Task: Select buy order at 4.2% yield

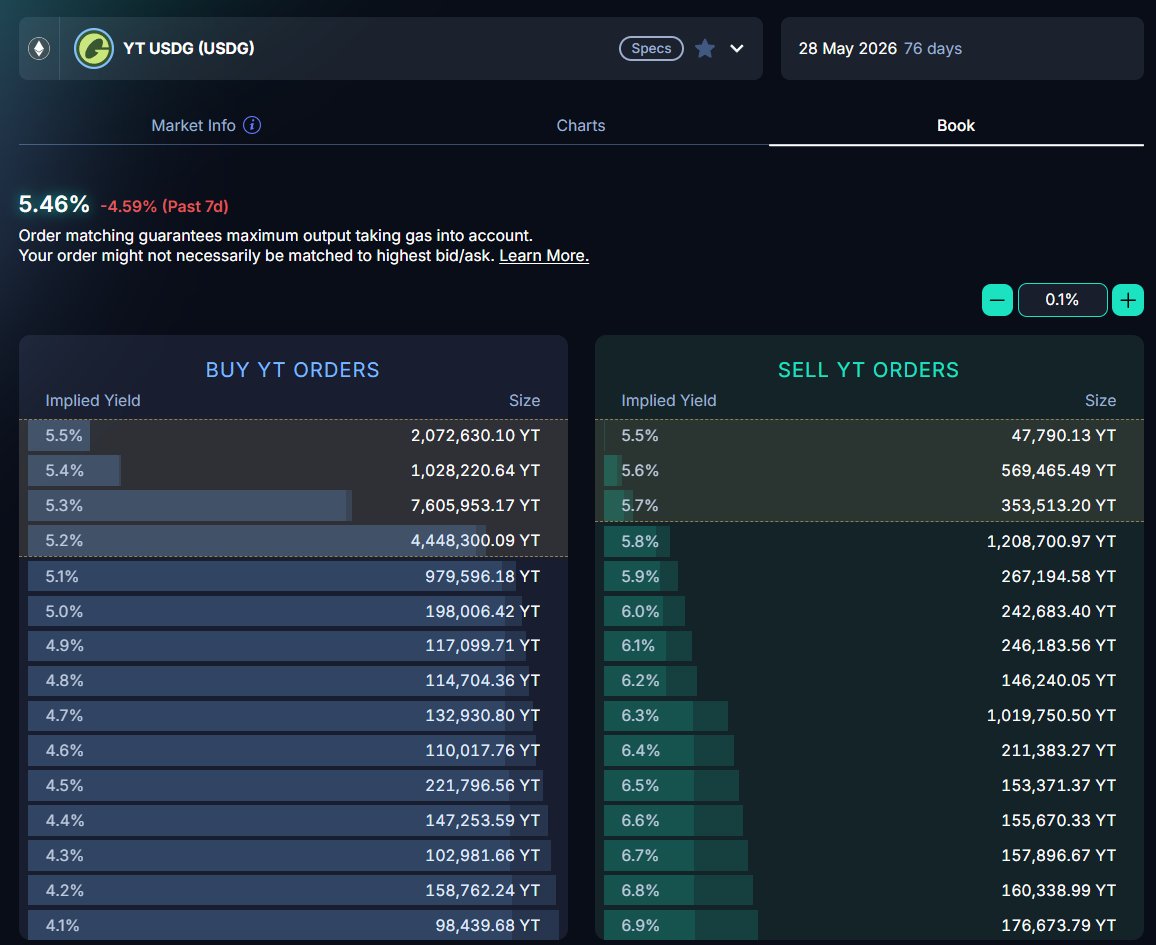Action: coord(293,890)
